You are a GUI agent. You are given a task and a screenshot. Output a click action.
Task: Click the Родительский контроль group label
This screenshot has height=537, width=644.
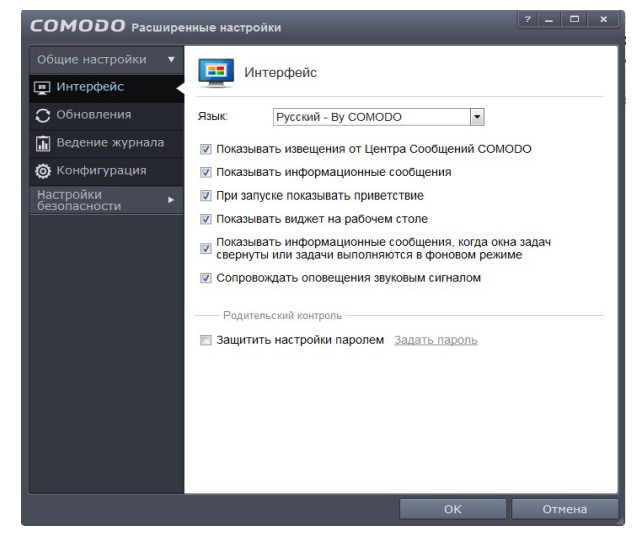[283, 316]
